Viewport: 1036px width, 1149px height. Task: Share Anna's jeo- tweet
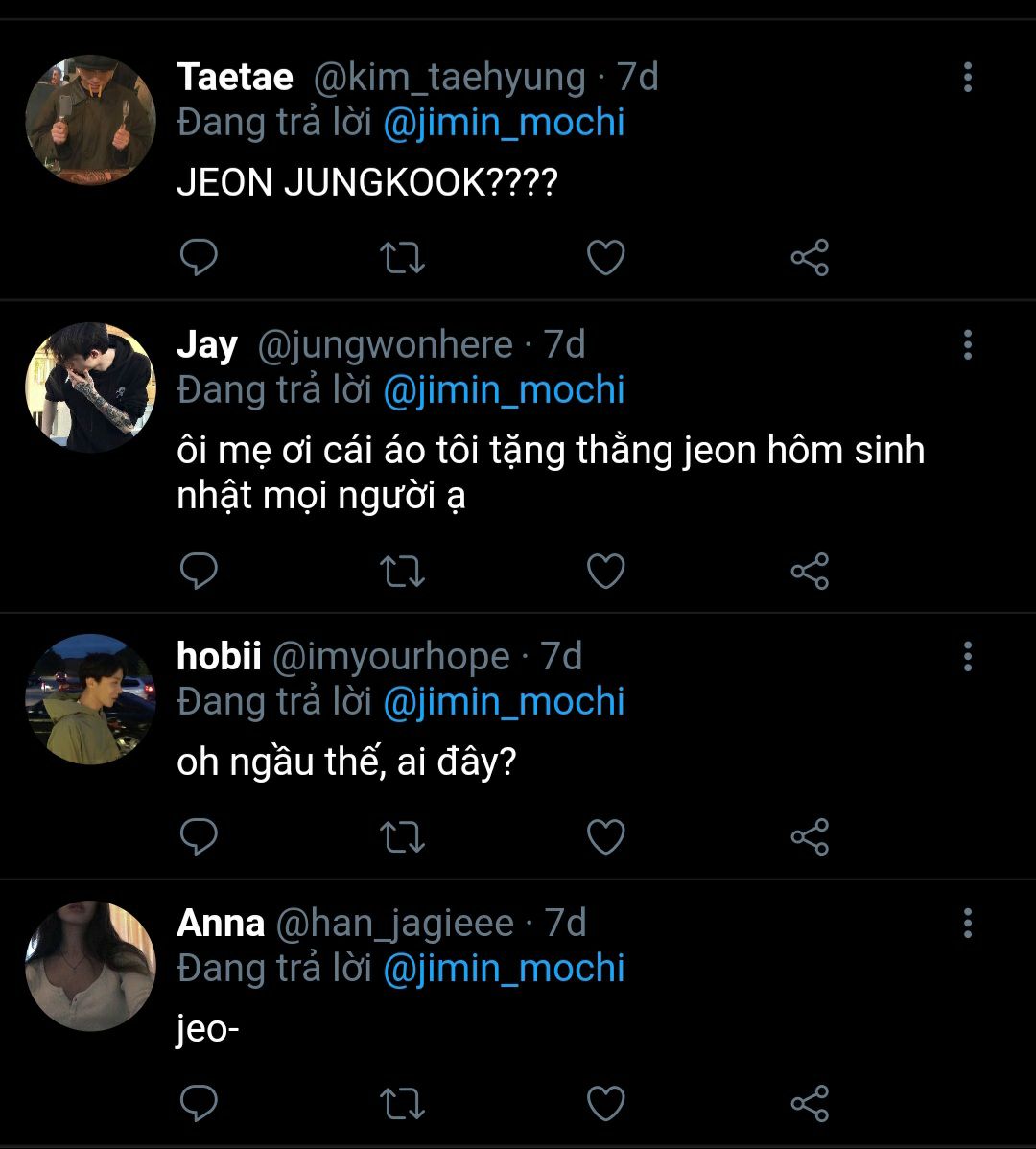pyautogui.click(x=810, y=1104)
